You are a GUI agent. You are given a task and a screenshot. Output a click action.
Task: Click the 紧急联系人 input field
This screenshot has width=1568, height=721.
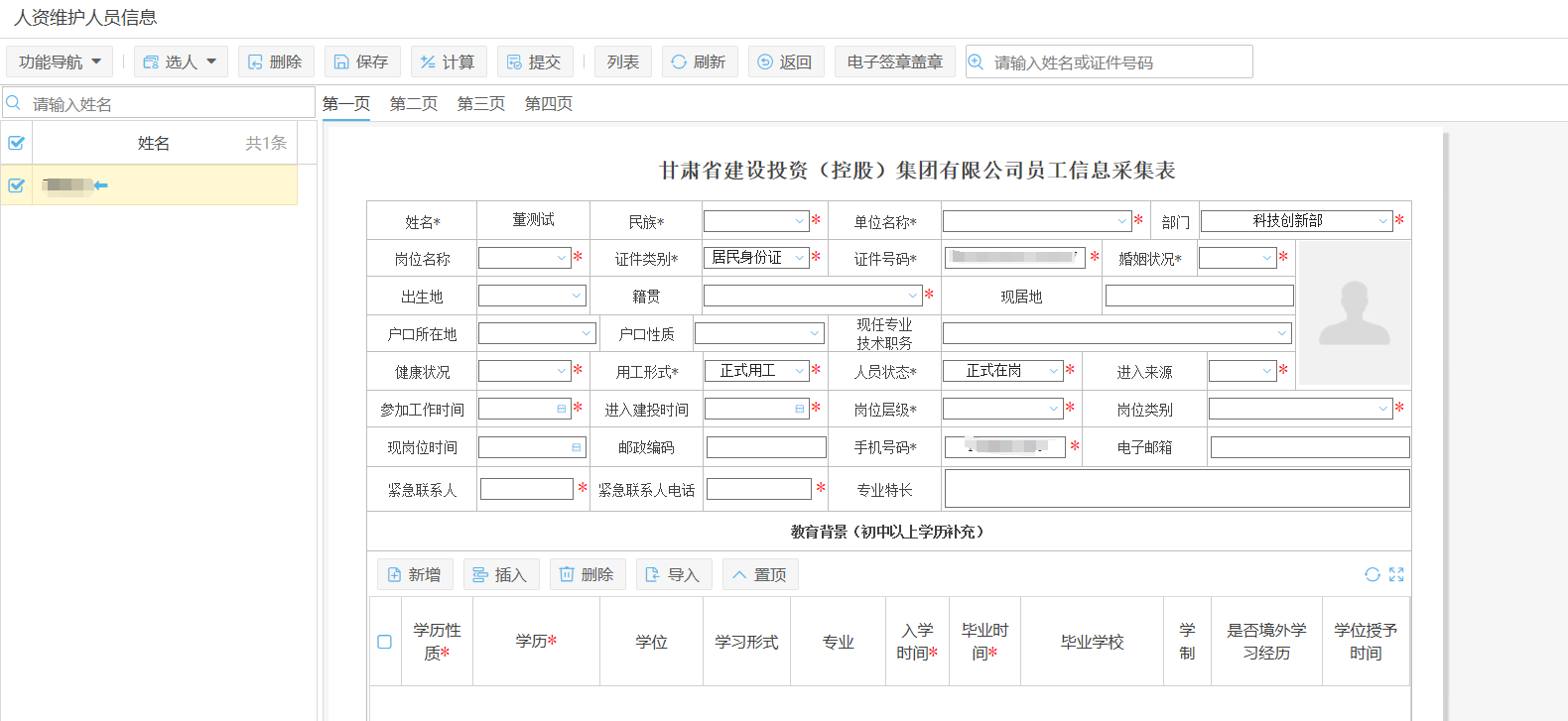click(x=527, y=489)
